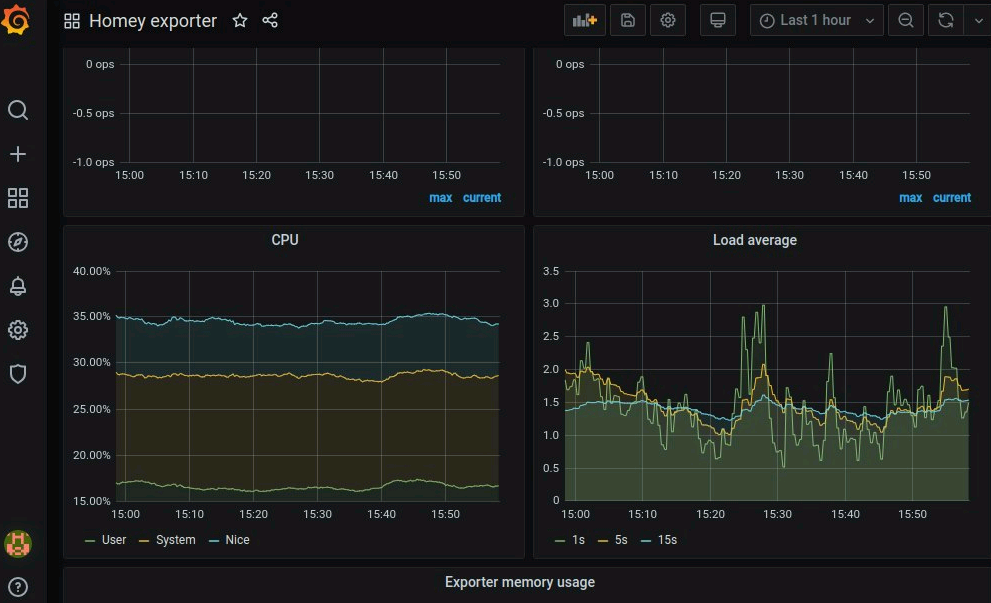Star the Homey exporter dashboard
The width and height of the screenshot is (991, 603).
(x=240, y=21)
